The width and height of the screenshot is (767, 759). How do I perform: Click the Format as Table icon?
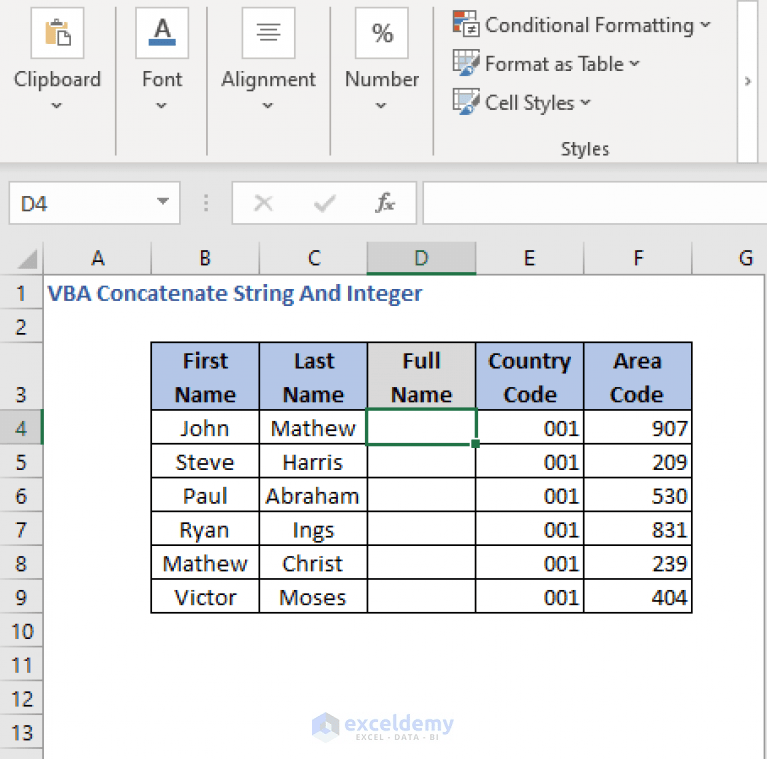point(466,63)
